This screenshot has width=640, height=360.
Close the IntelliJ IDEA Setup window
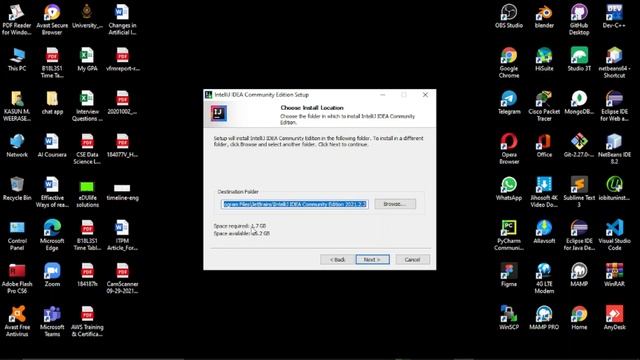425,95
